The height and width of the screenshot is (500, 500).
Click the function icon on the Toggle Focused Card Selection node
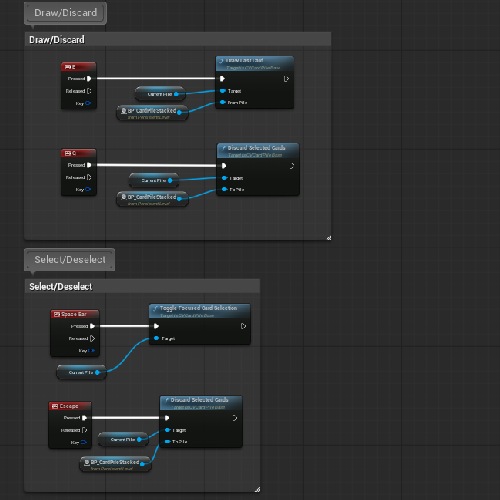155,308
